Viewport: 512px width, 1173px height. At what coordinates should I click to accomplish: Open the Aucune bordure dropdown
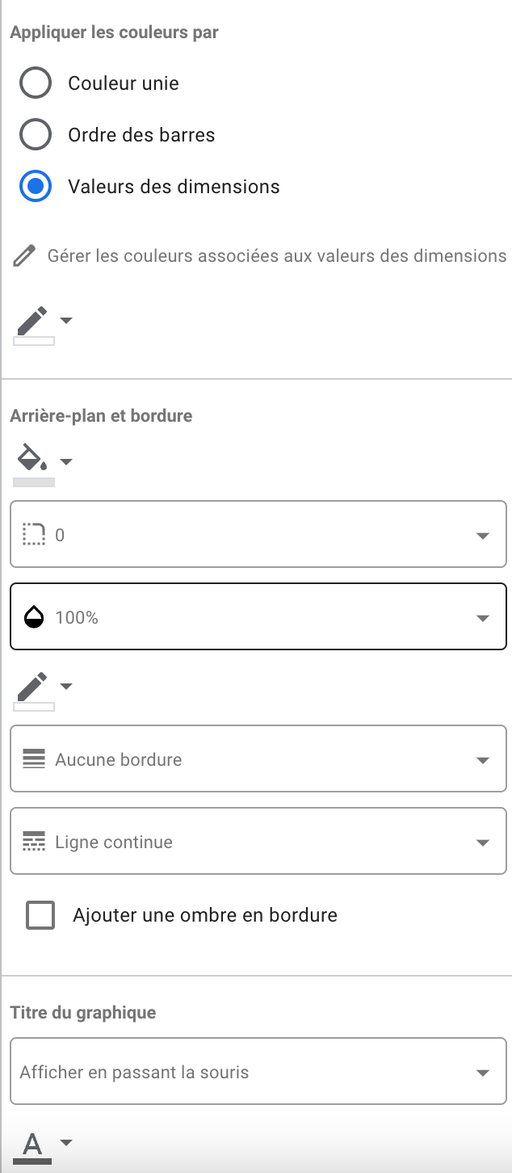pos(258,759)
